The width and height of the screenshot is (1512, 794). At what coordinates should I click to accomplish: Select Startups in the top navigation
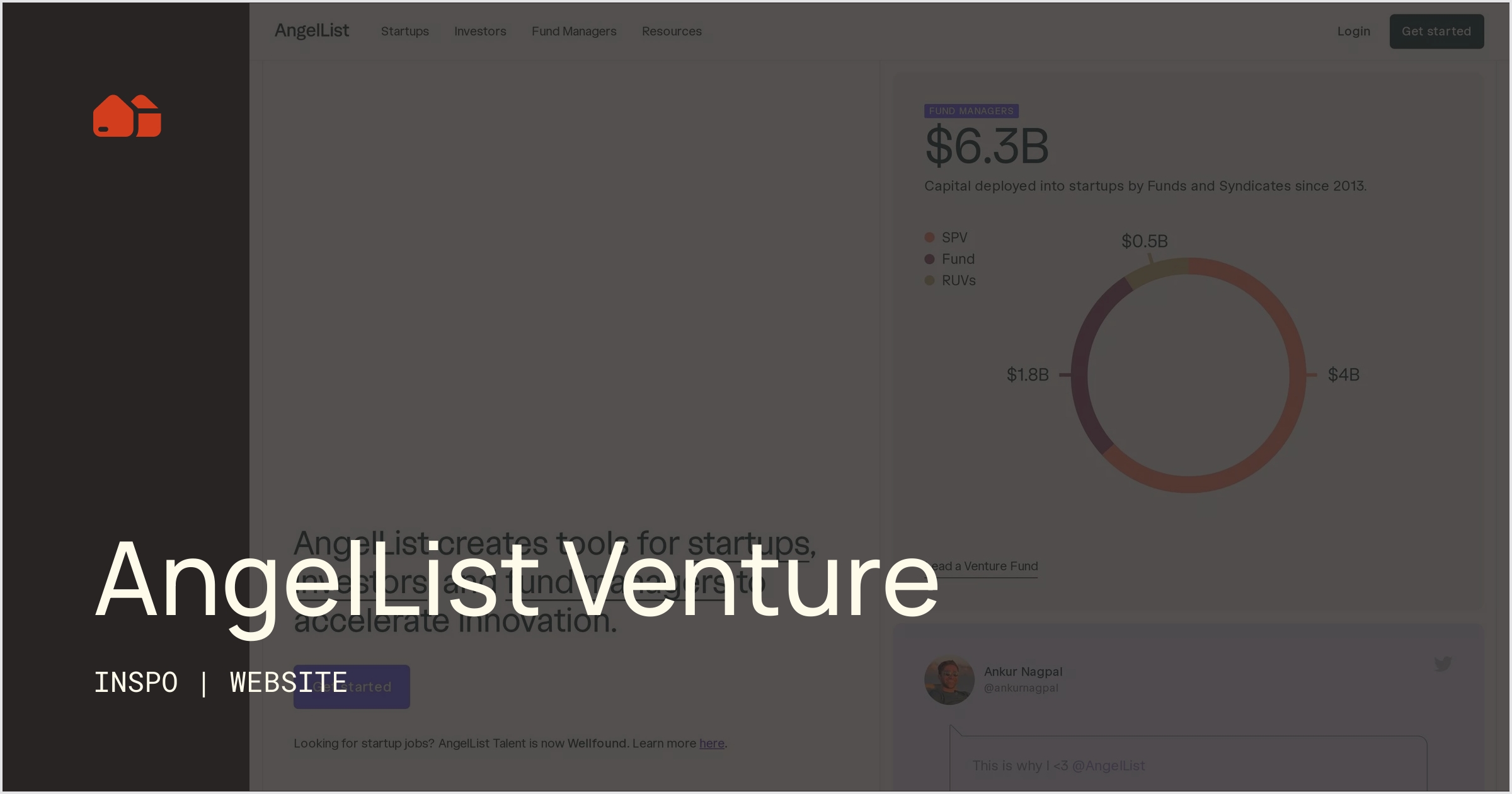(405, 31)
